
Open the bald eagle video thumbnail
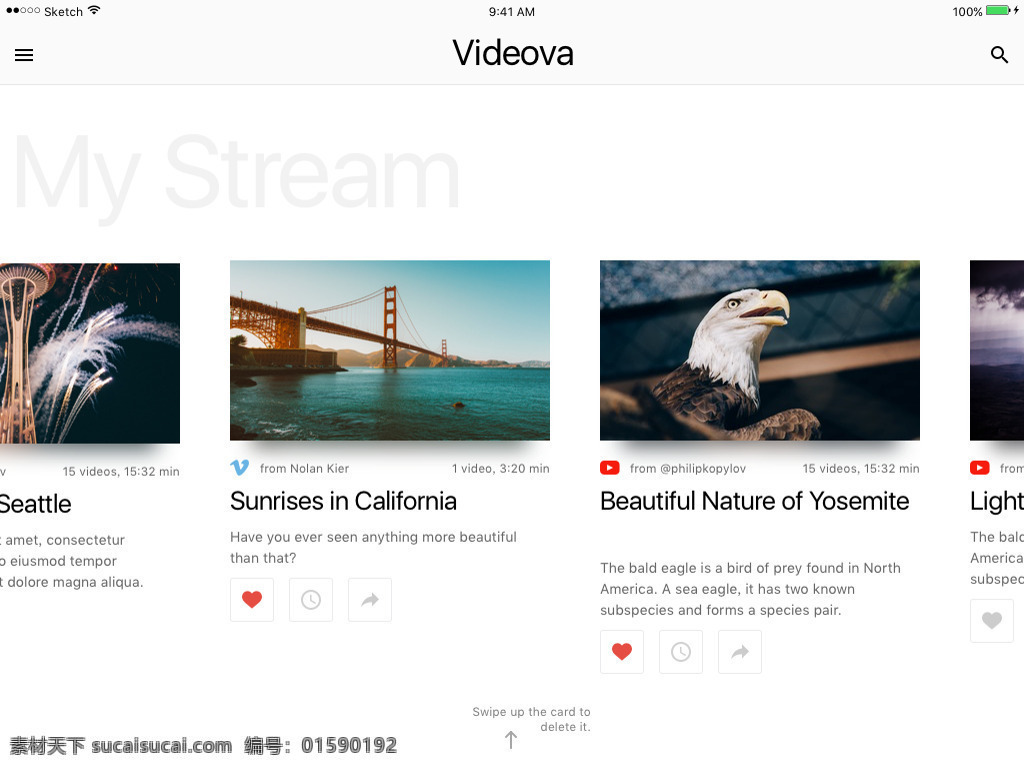click(x=760, y=351)
